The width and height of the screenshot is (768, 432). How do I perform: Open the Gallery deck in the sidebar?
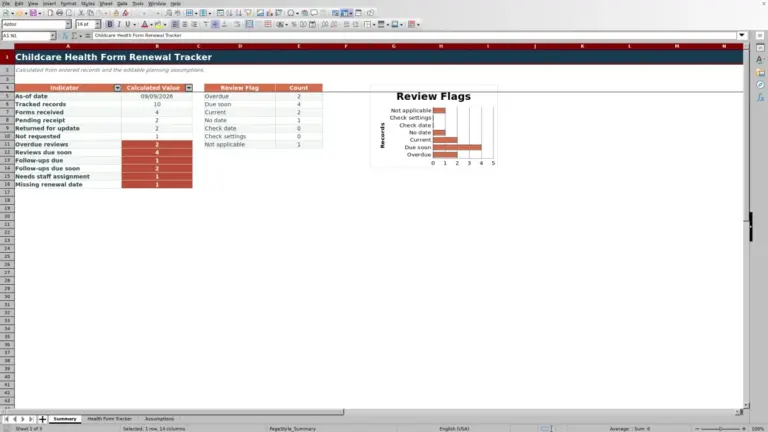coord(760,72)
